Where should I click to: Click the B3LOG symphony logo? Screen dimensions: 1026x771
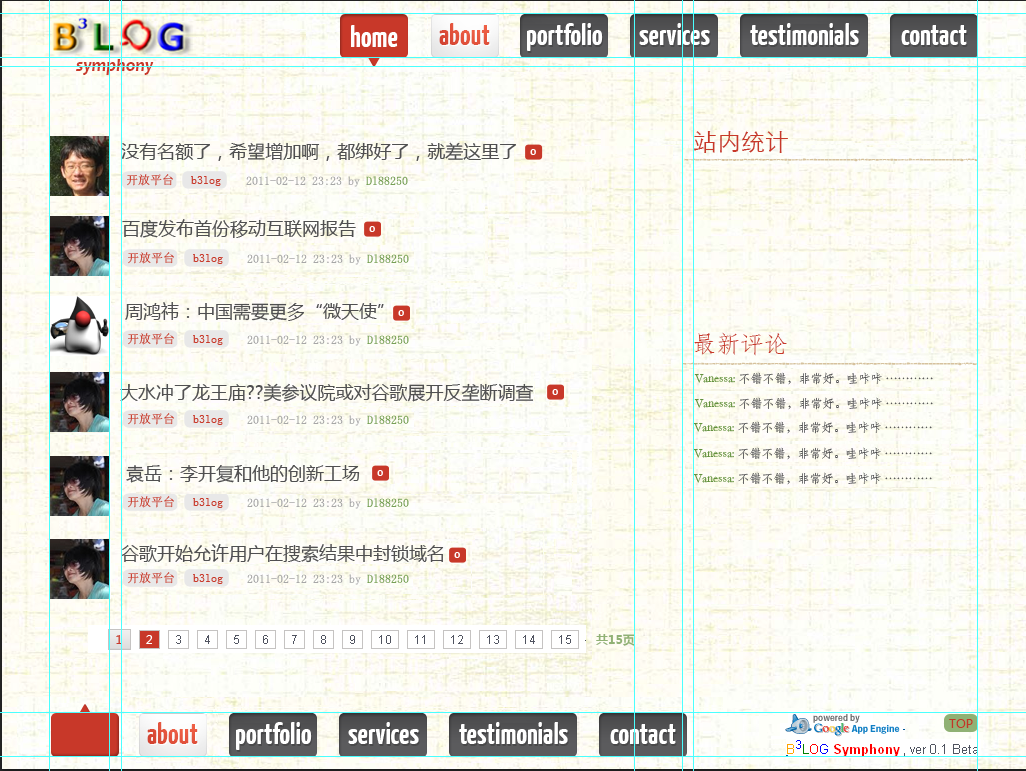121,46
